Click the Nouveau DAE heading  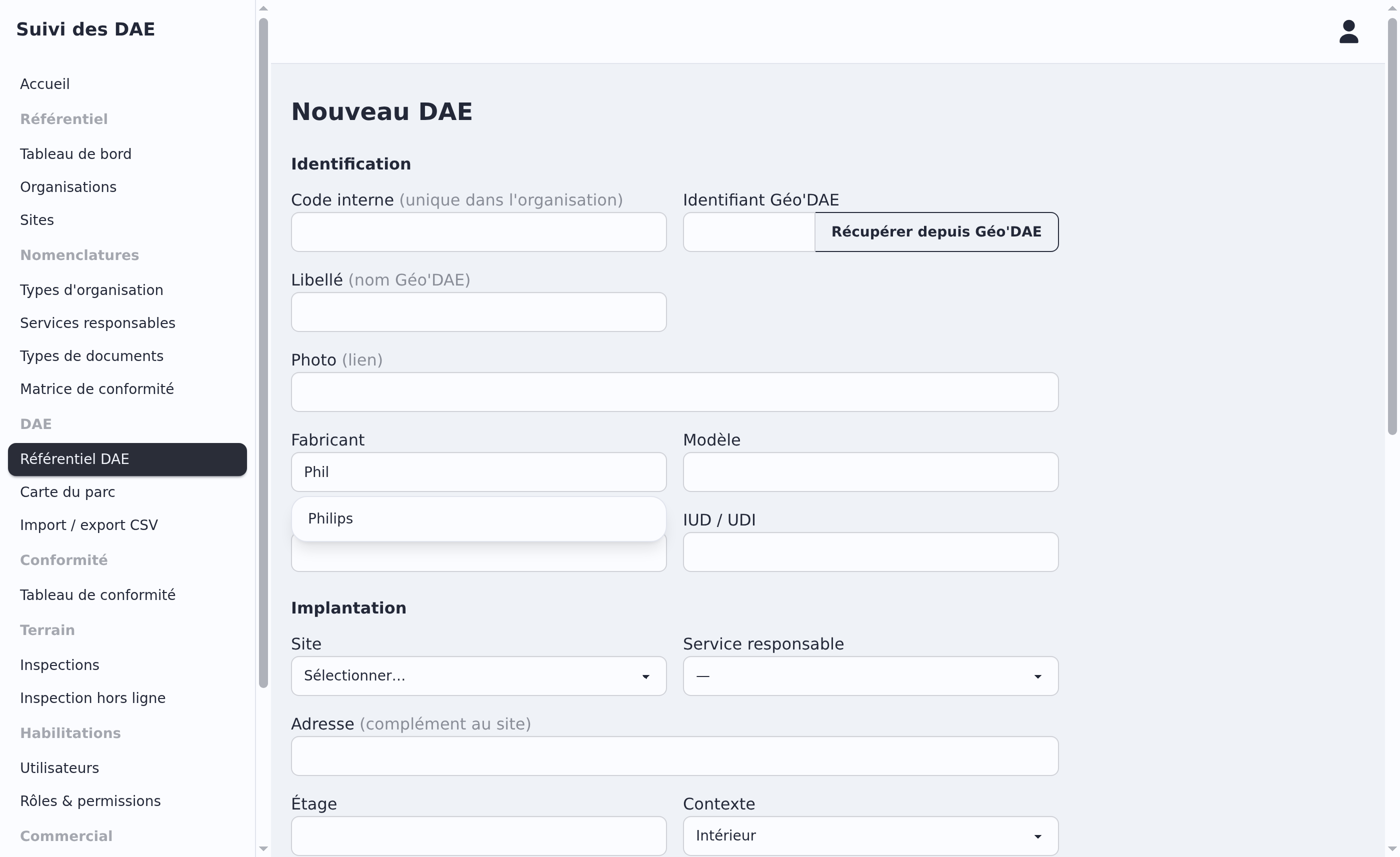click(382, 111)
